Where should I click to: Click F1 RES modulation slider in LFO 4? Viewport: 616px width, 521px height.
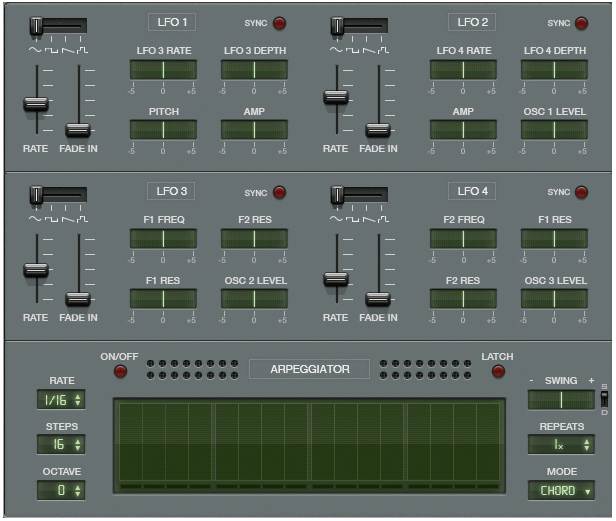click(555, 239)
